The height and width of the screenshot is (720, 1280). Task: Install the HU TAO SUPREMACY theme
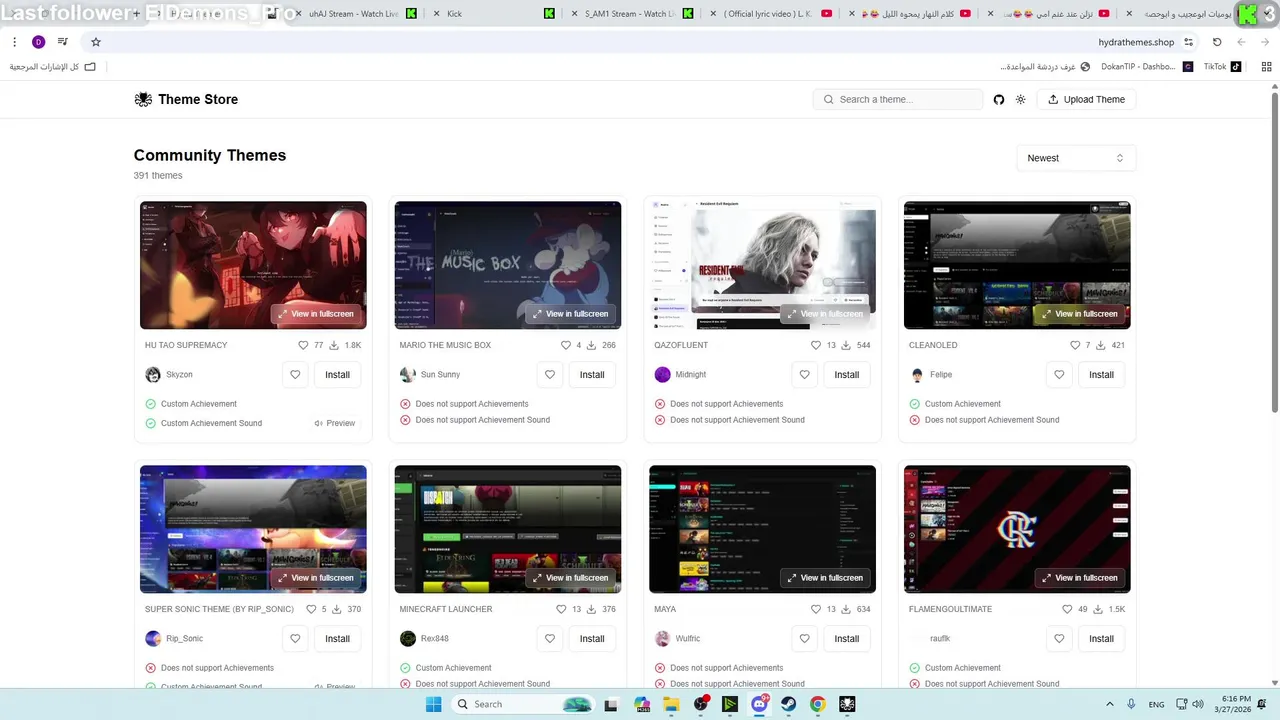(x=337, y=374)
